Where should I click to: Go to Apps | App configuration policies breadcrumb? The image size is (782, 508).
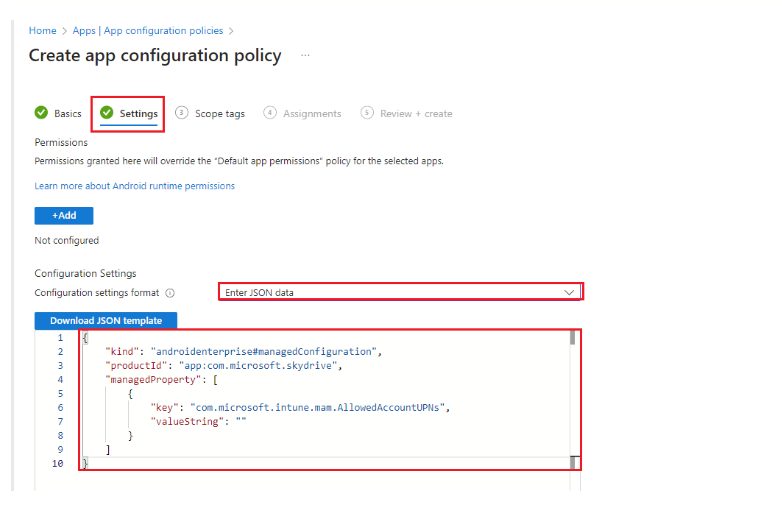148,31
